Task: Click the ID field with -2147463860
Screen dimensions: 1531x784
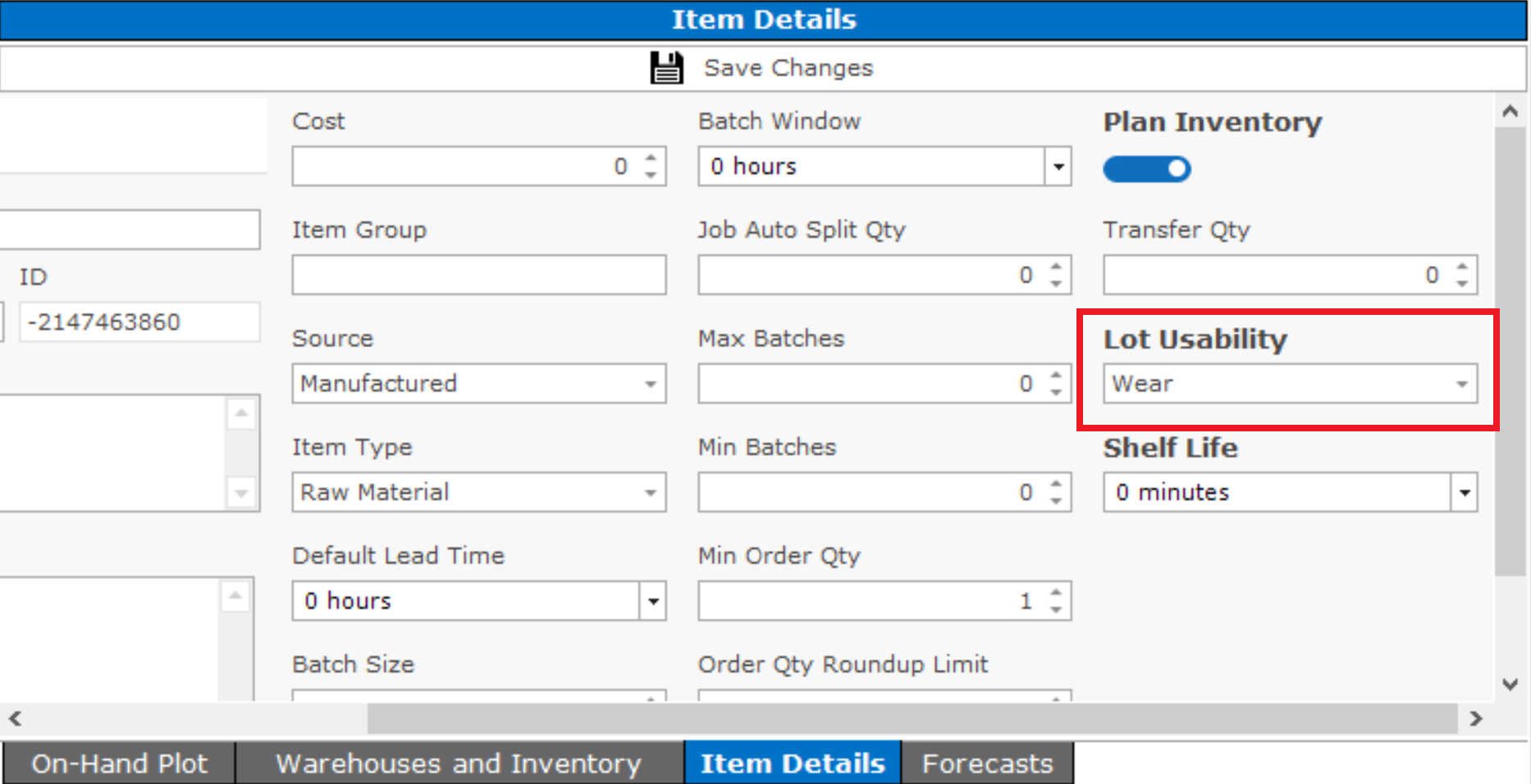Action: pos(139,322)
